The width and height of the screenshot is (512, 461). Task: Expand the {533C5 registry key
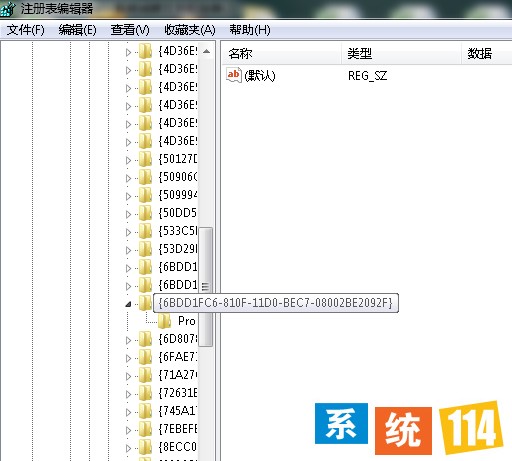(128, 232)
